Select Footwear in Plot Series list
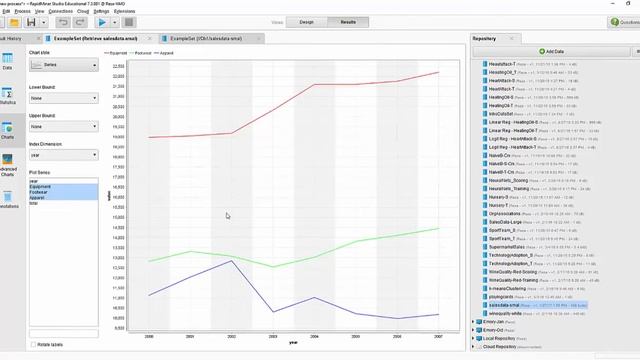Screen dimensions: 640x360 63,192
